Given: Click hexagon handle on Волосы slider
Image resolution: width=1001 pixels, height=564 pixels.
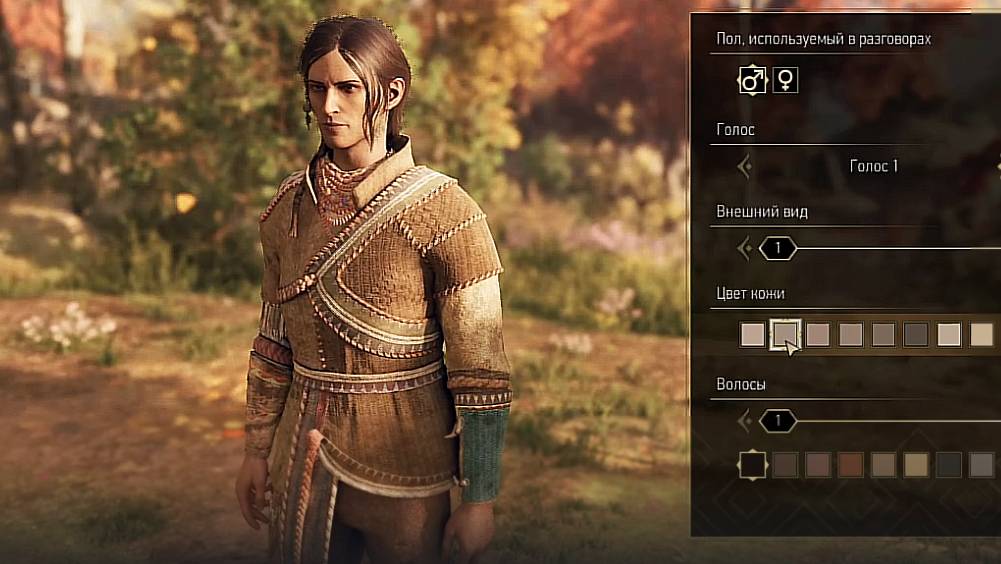Looking at the screenshot, I should tap(778, 422).
